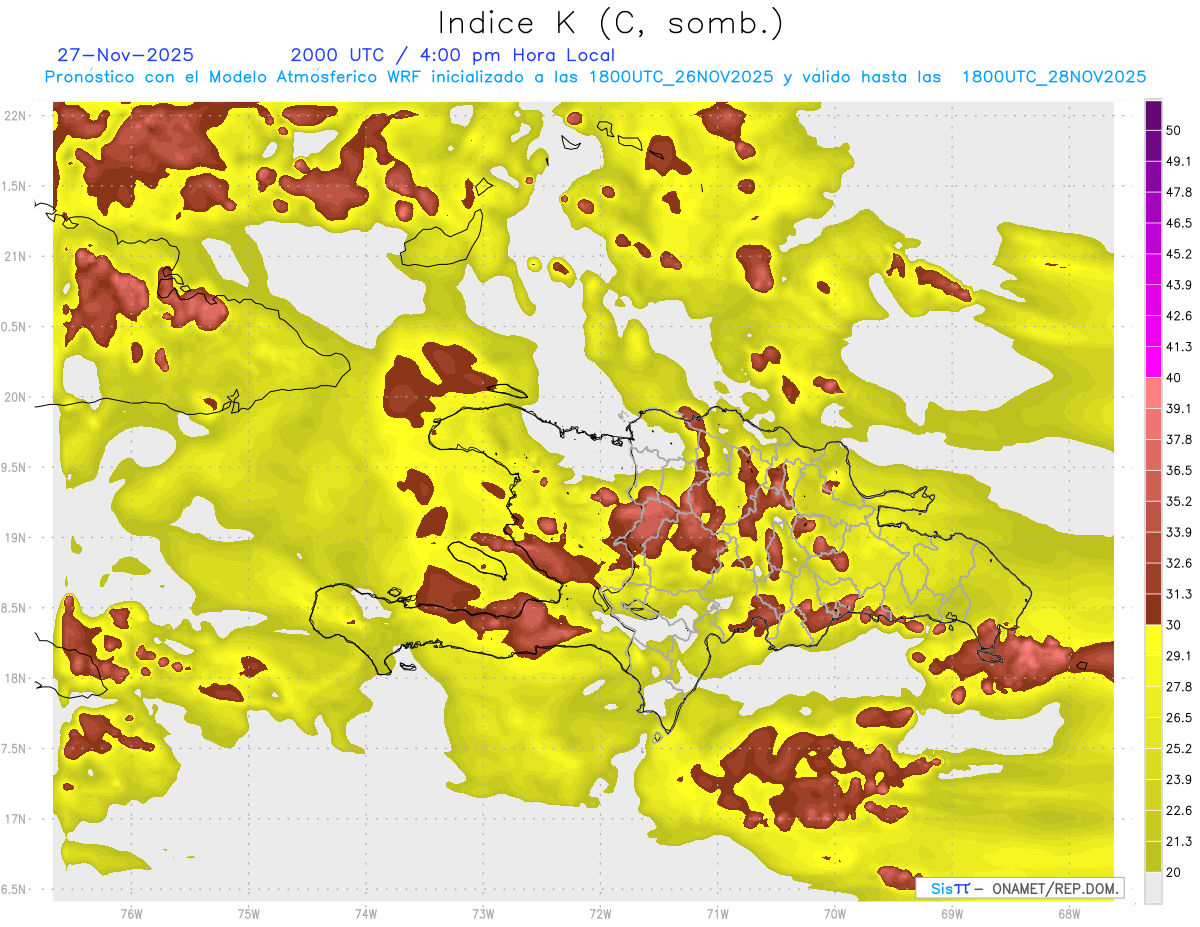Click the '1800UTC_26NOV2025' initialization time text

click(x=680, y=77)
